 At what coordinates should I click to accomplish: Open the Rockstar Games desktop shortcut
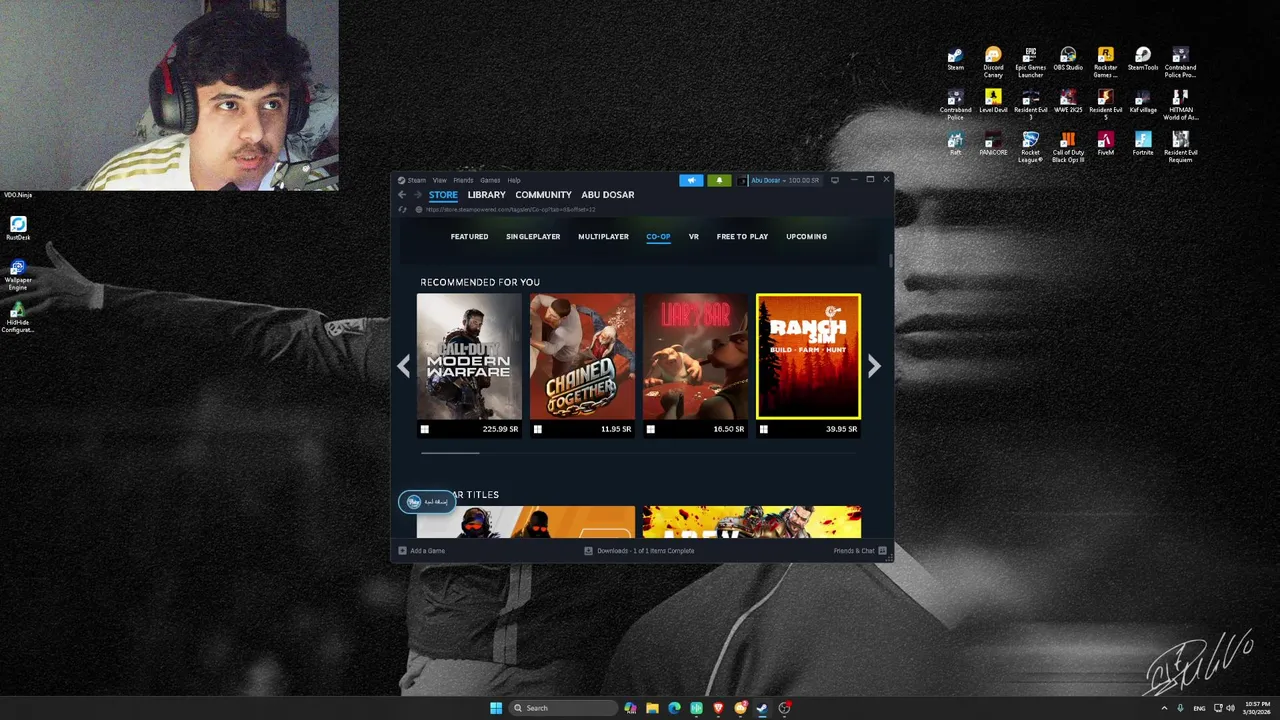[x=1105, y=62]
